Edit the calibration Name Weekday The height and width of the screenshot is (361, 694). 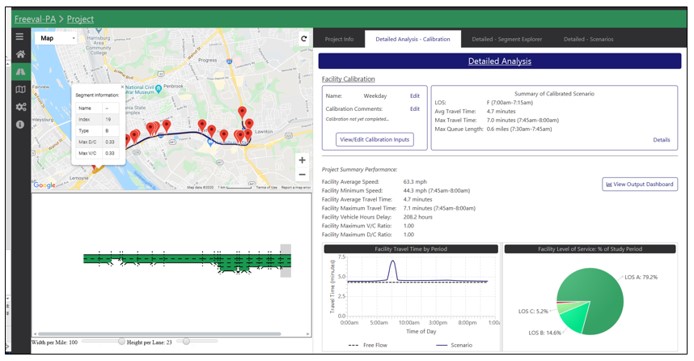coord(414,96)
